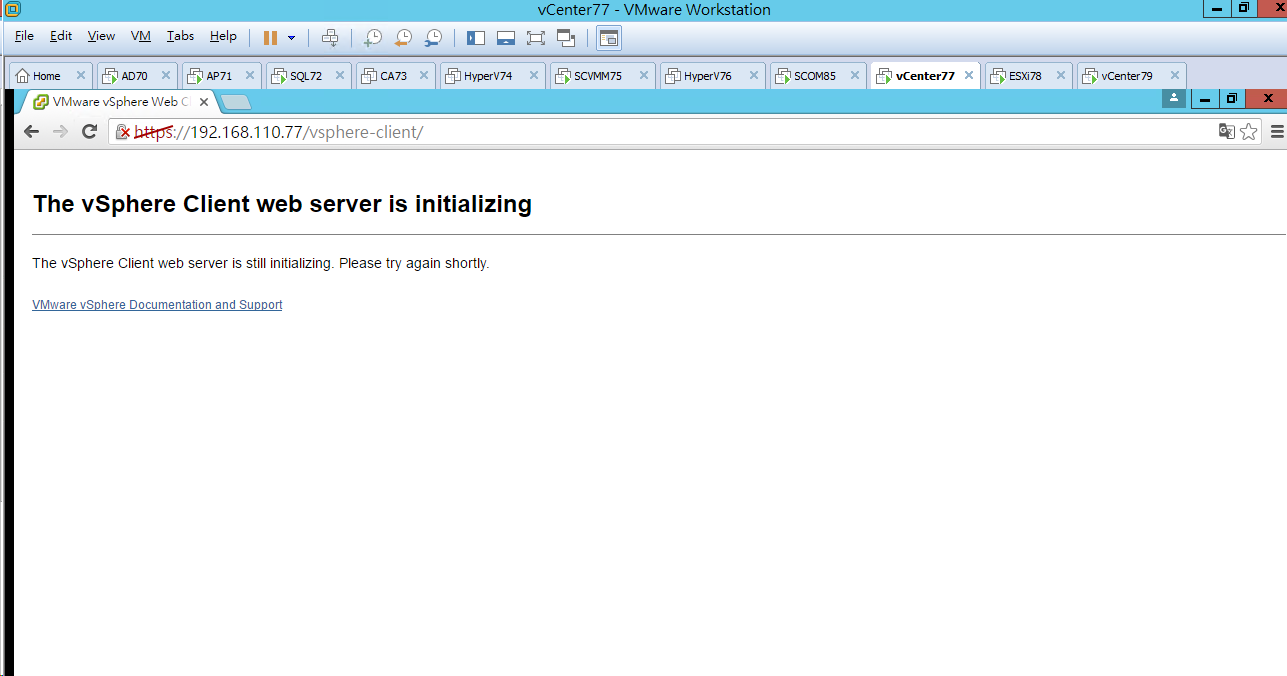This screenshot has width=1287, height=676.
Task: Minimize the Chrome browser window
Action: [1205, 98]
